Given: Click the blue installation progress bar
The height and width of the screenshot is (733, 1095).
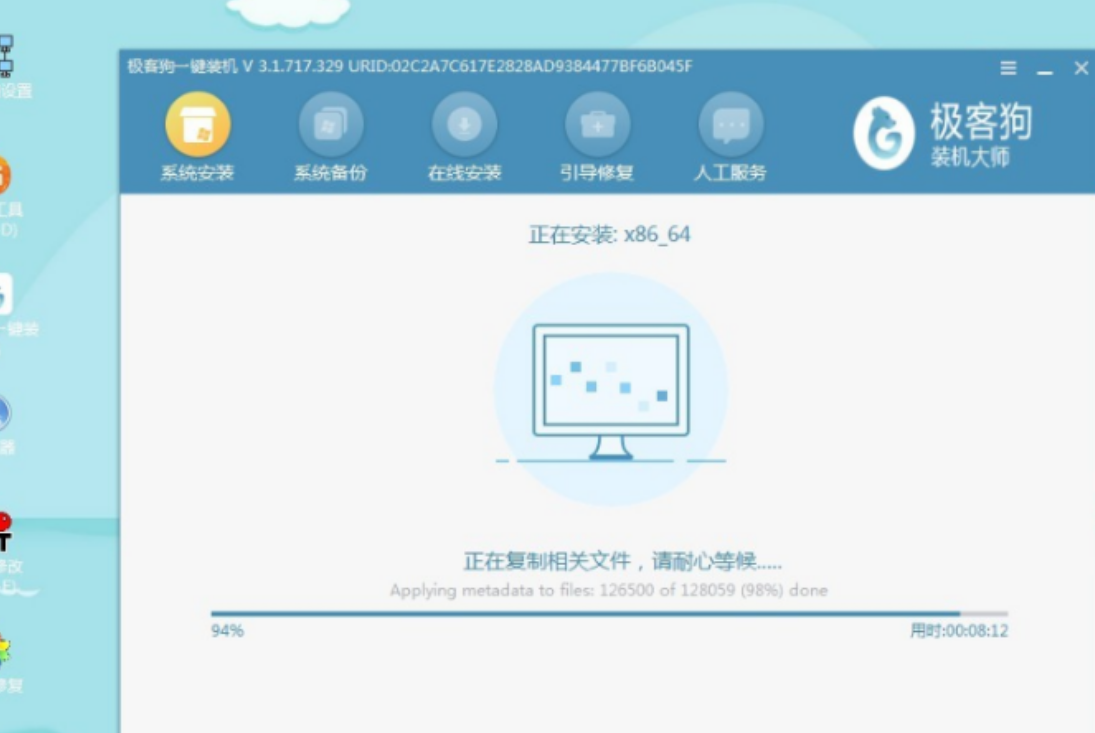Looking at the screenshot, I should coord(585,613).
